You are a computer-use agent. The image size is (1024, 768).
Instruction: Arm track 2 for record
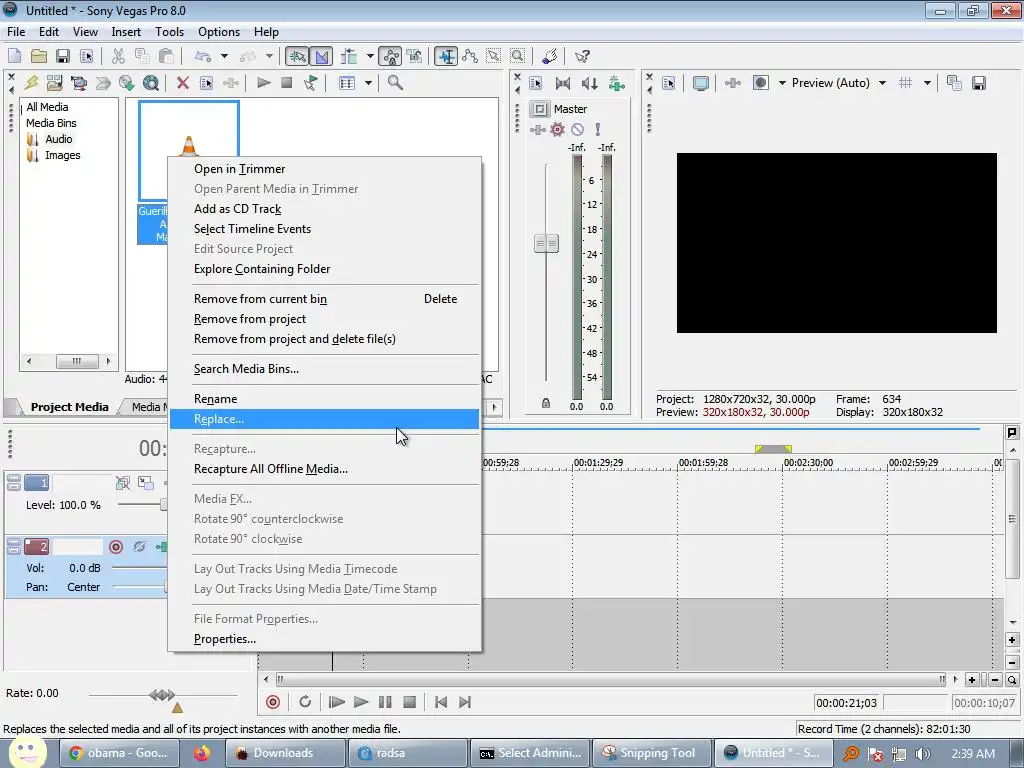(x=116, y=547)
